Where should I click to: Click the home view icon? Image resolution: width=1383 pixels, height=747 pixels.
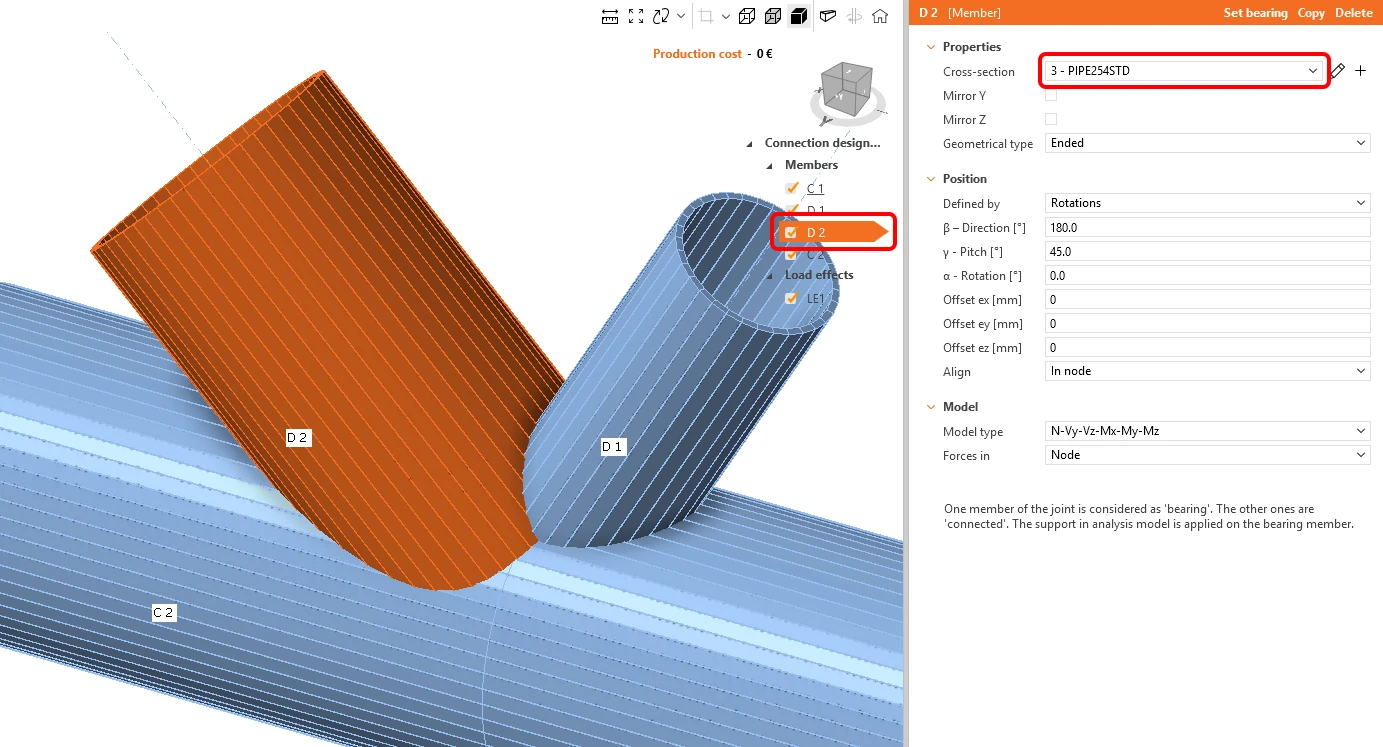pos(880,16)
